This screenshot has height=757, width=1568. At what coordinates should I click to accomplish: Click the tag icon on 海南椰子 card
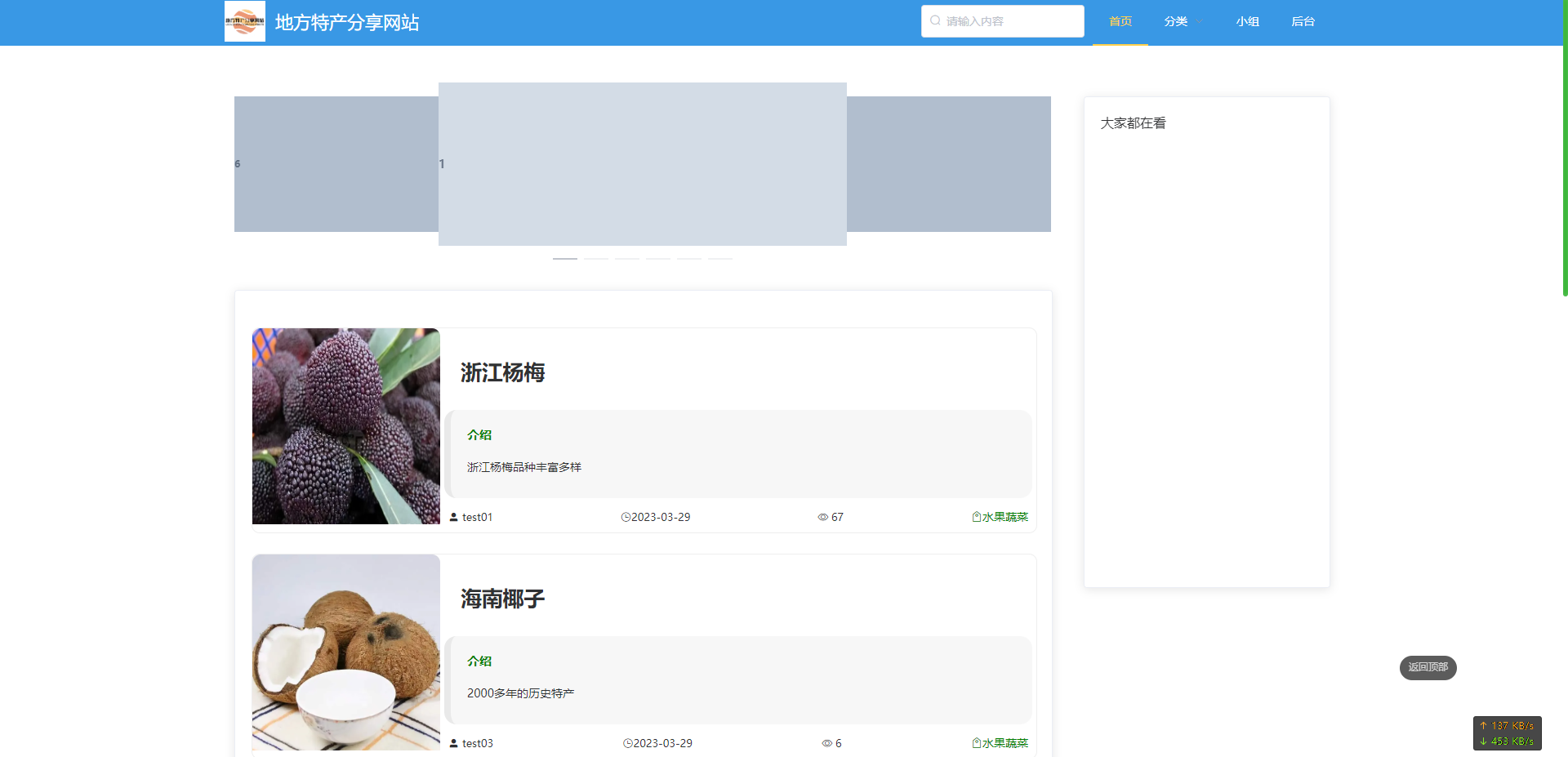[977, 743]
